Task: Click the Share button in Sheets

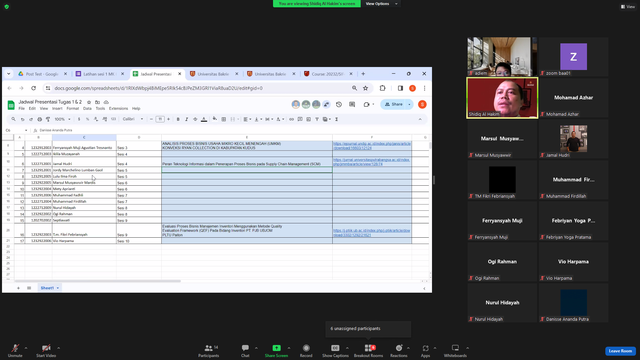Action: pyautogui.click(x=394, y=104)
